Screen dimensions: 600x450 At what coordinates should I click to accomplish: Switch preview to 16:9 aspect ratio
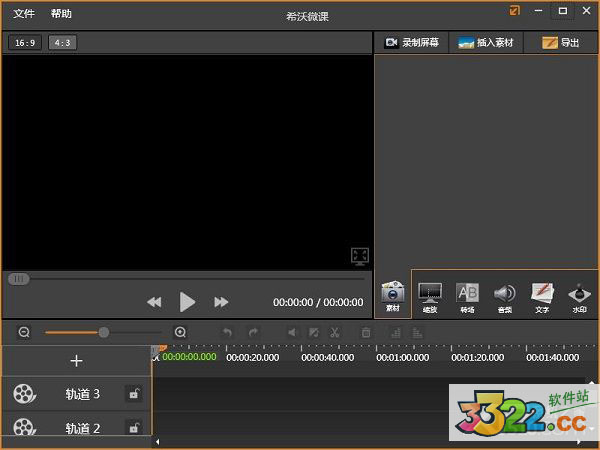coord(24,43)
